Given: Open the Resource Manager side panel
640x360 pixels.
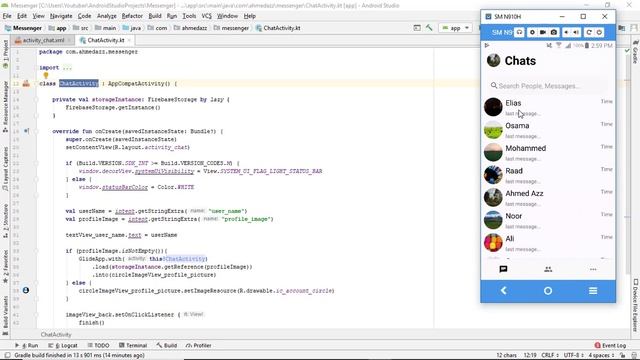Looking at the screenshot, I should click(5, 106).
